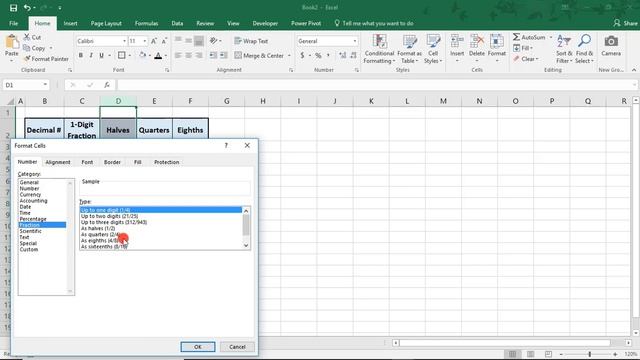Viewport: 640px width, 360px height.
Task: Switch to the Insert ribbon tab
Action: (x=70, y=23)
